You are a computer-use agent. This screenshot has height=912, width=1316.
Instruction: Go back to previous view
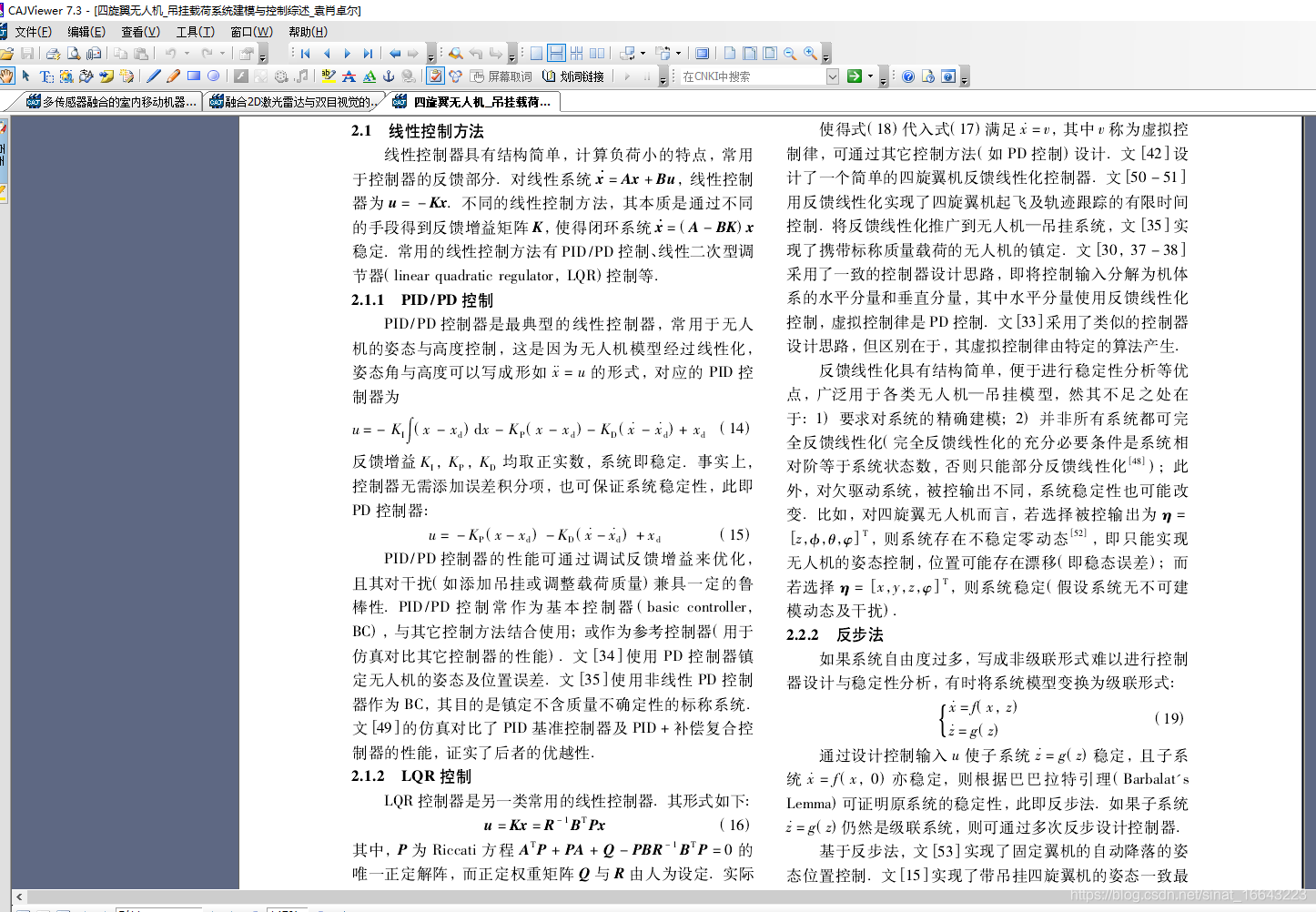pyautogui.click(x=394, y=54)
